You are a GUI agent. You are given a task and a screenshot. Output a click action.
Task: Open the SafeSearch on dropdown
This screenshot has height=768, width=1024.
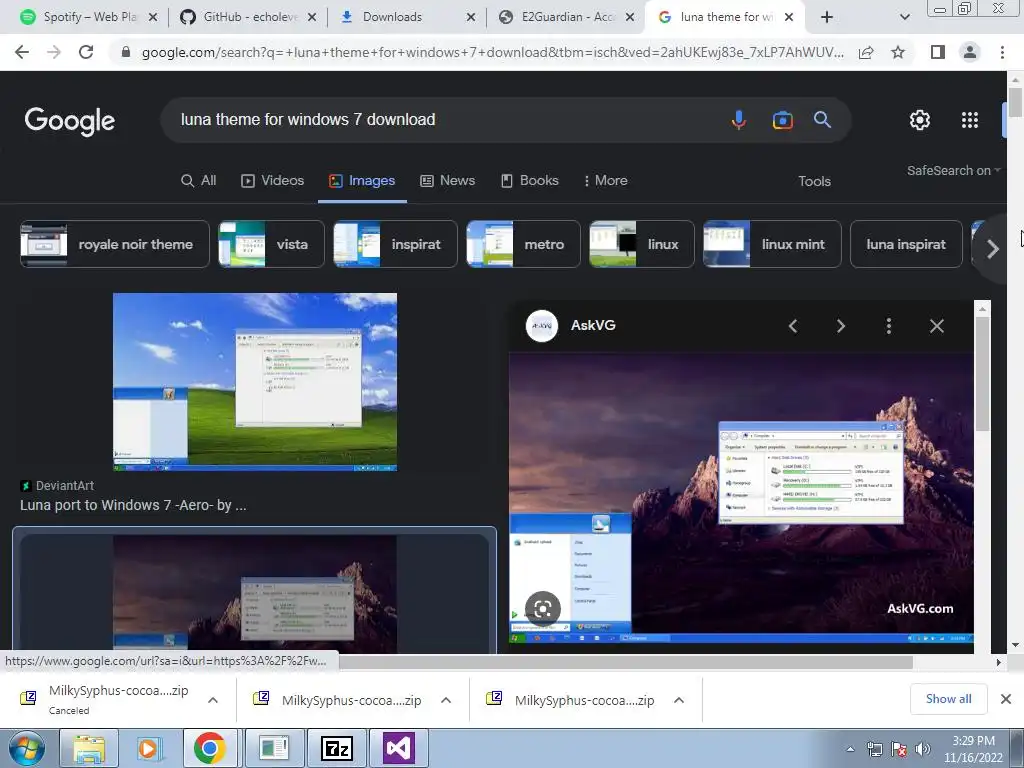click(x=953, y=170)
